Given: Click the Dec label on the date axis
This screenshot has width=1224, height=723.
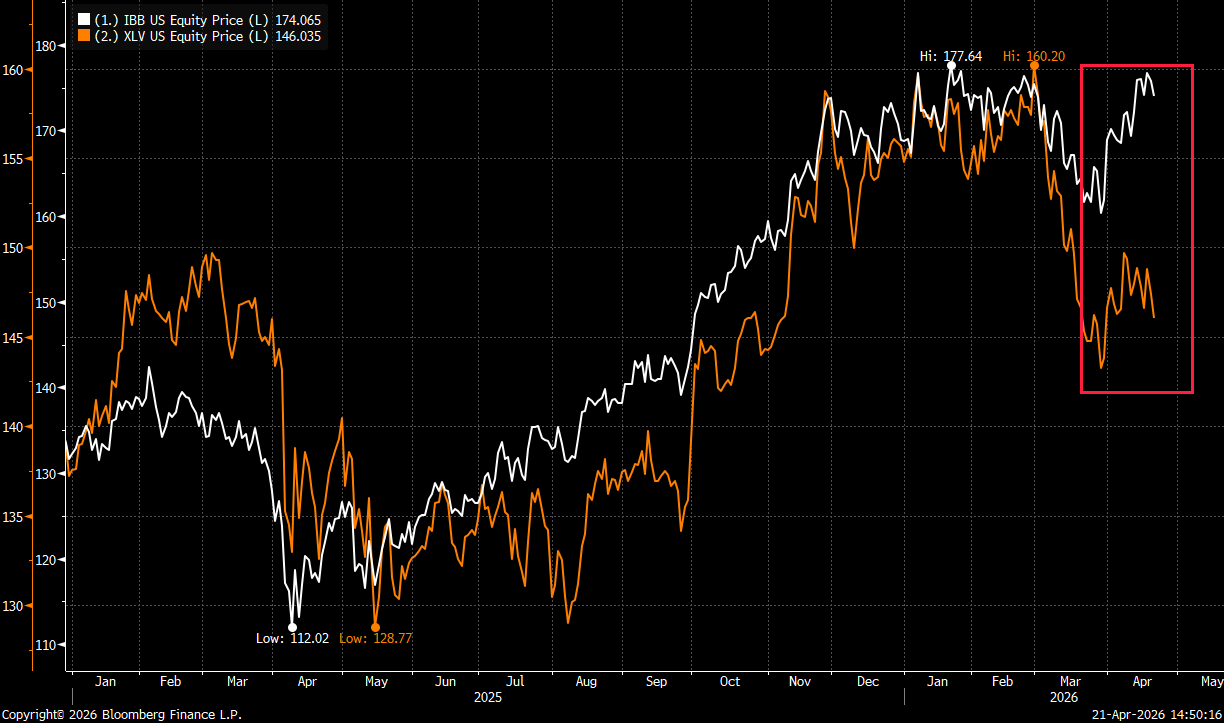Looking at the screenshot, I should click(x=868, y=682).
